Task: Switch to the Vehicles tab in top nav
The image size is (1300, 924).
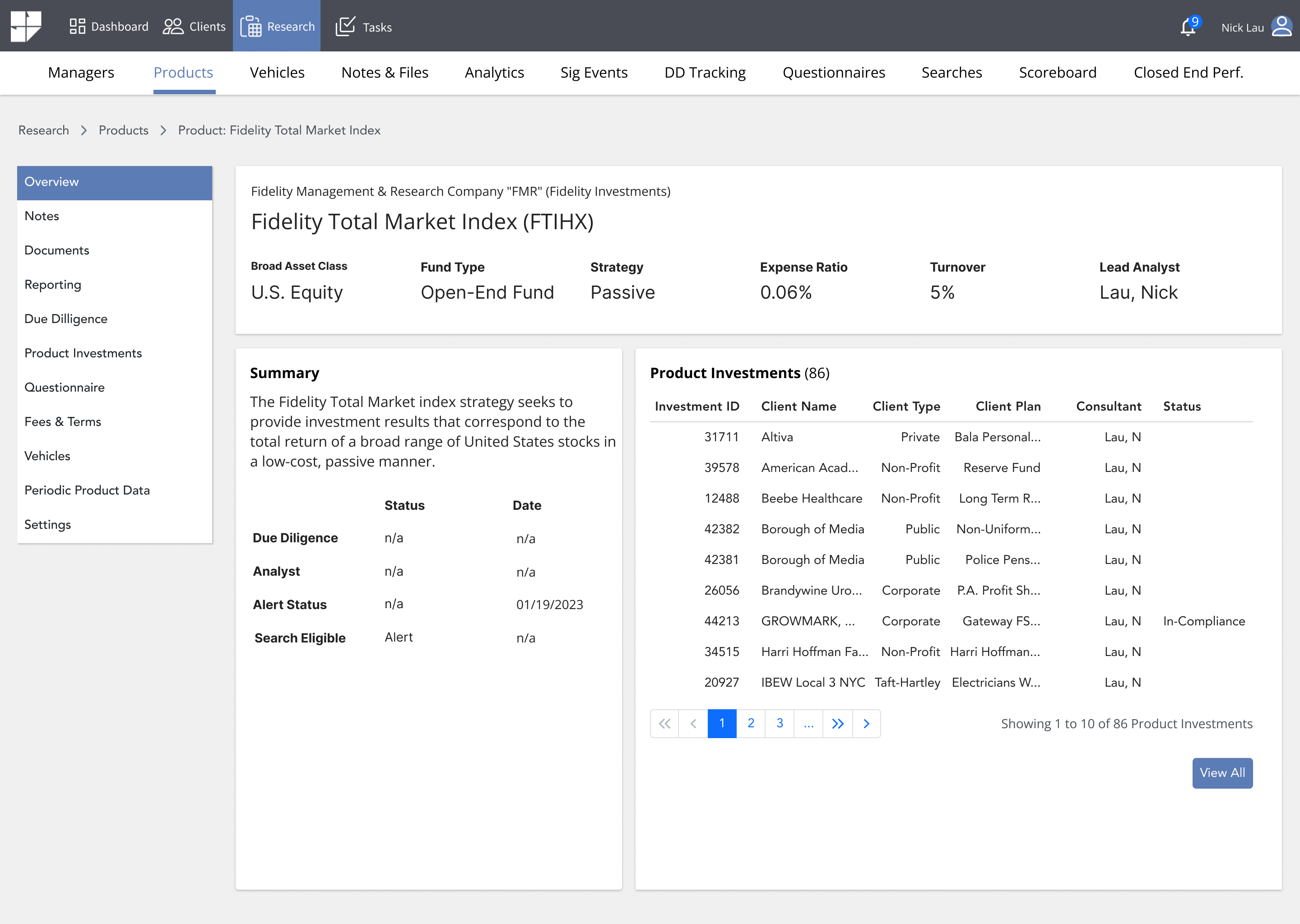Action: click(x=277, y=72)
